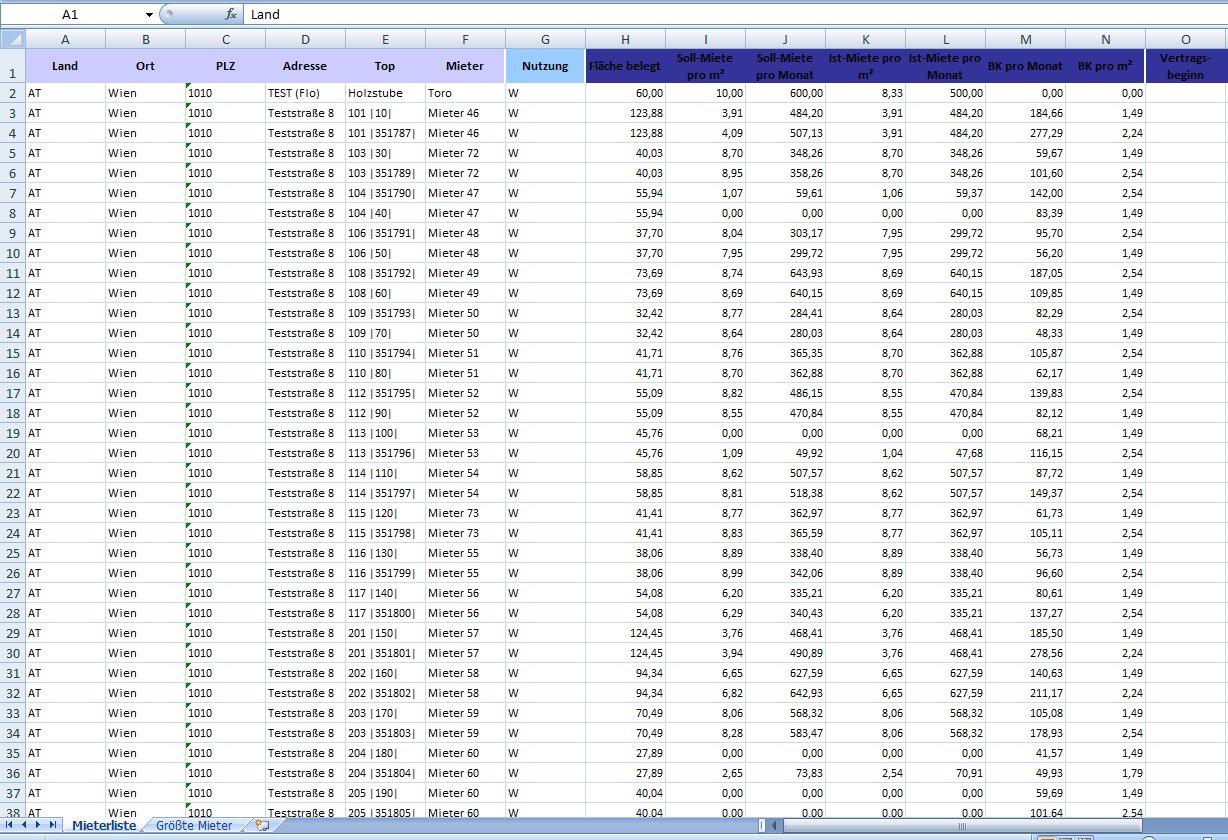The image size is (1228, 840).
Task: Select the Vertragsbeginn header cell
Action: pyautogui.click(x=1186, y=66)
